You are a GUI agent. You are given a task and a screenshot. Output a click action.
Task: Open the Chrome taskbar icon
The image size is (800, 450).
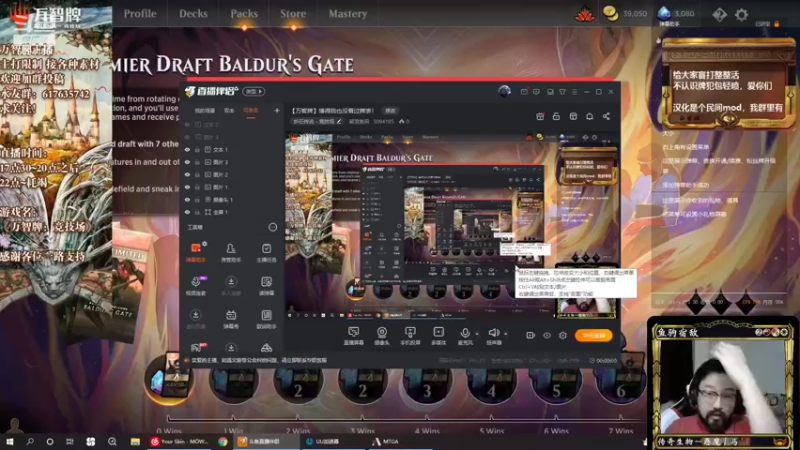[x=223, y=442]
